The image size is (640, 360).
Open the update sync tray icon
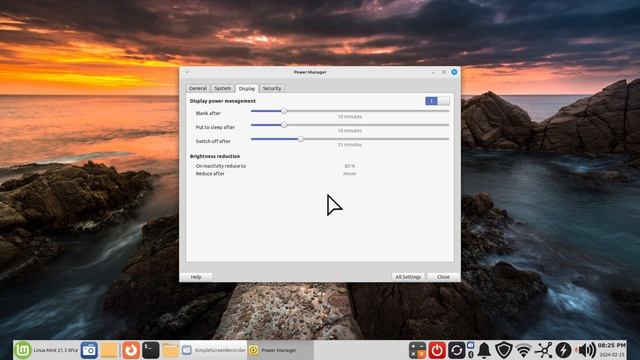point(456,350)
